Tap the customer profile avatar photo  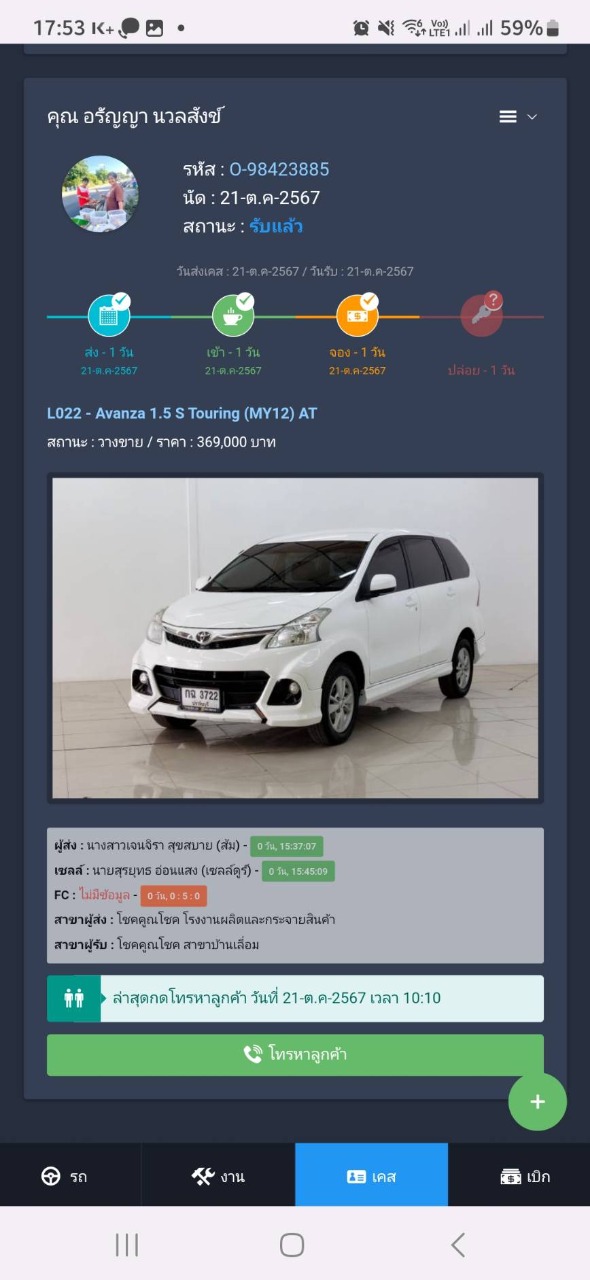(100, 194)
